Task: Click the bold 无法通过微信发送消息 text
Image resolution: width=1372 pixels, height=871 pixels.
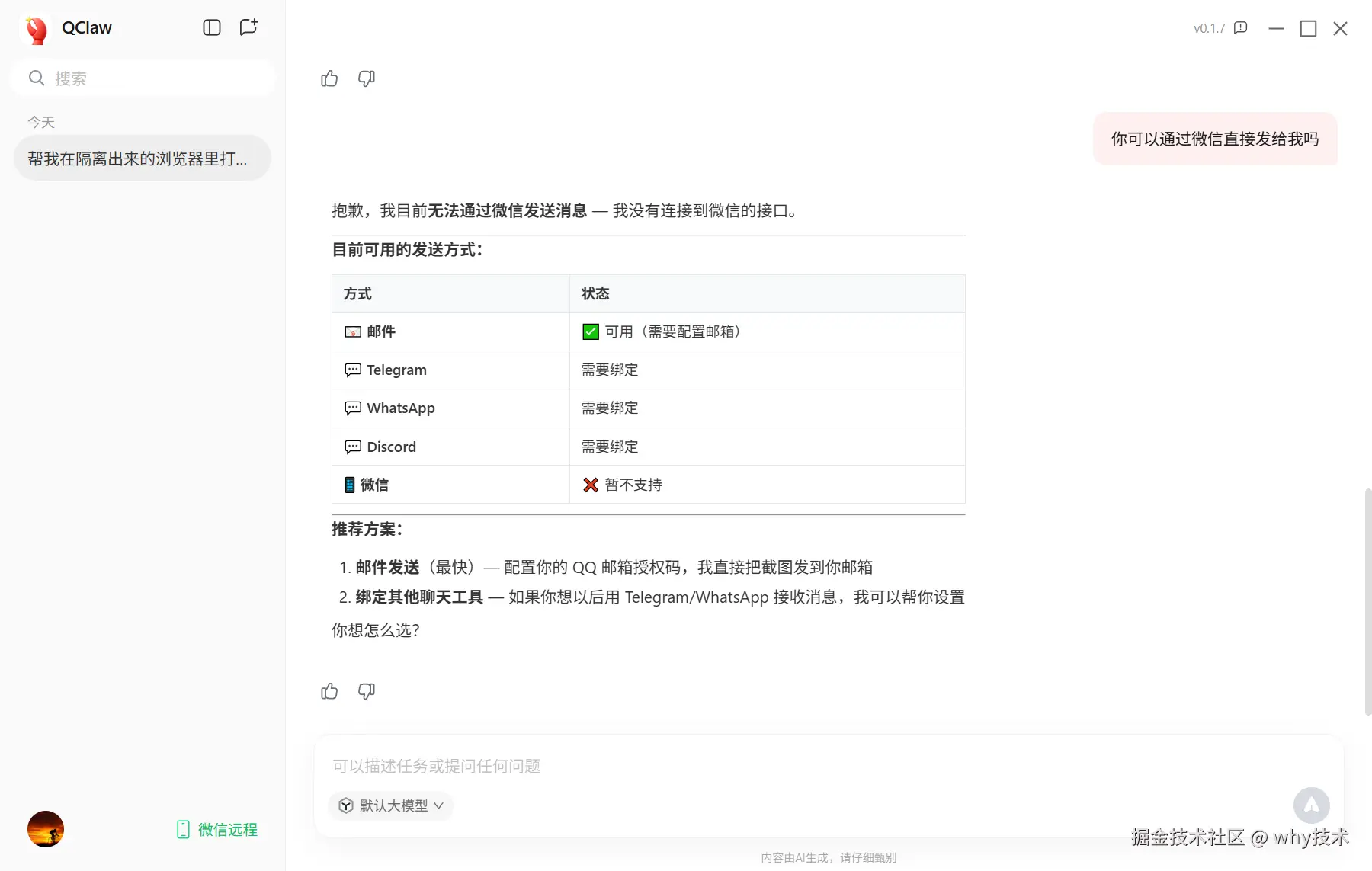Action: (x=508, y=210)
